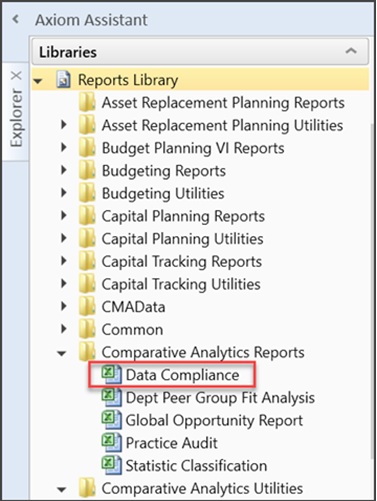The width and height of the screenshot is (377, 501).
Task: Select Capital Tracking Utilities label
Action: 181,284
